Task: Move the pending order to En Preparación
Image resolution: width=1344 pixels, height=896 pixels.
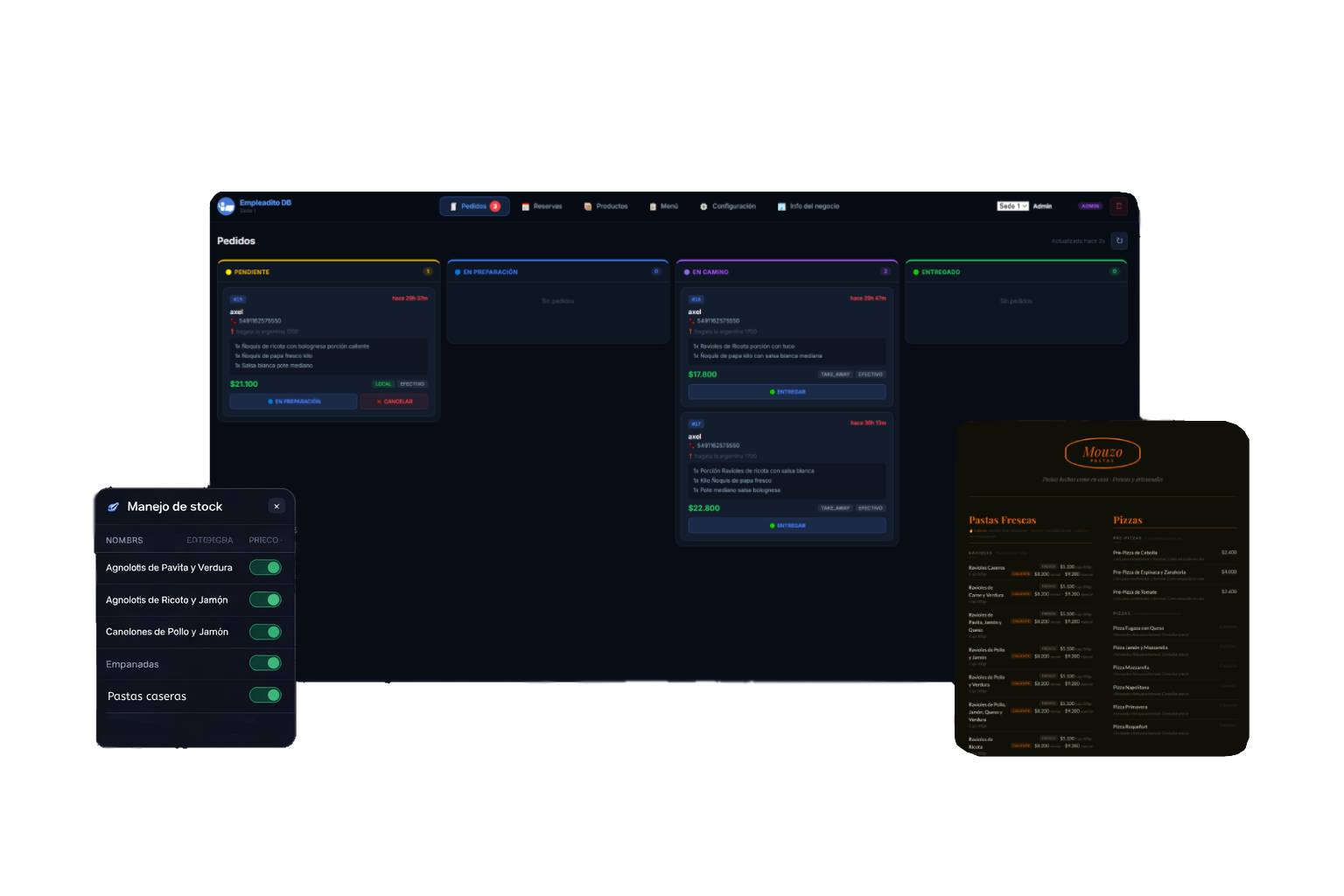Action: [x=293, y=402]
